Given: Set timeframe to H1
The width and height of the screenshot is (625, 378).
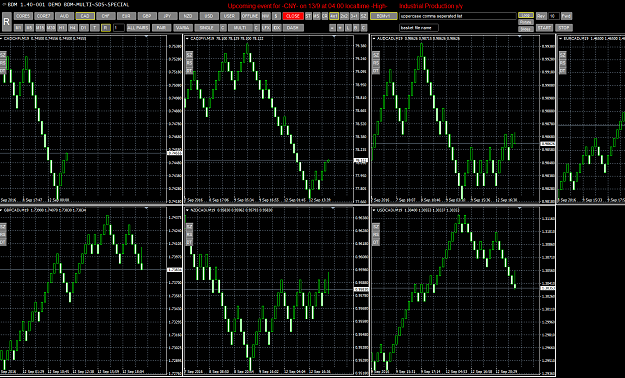Looking at the screenshot, I should [x=62, y=28].
